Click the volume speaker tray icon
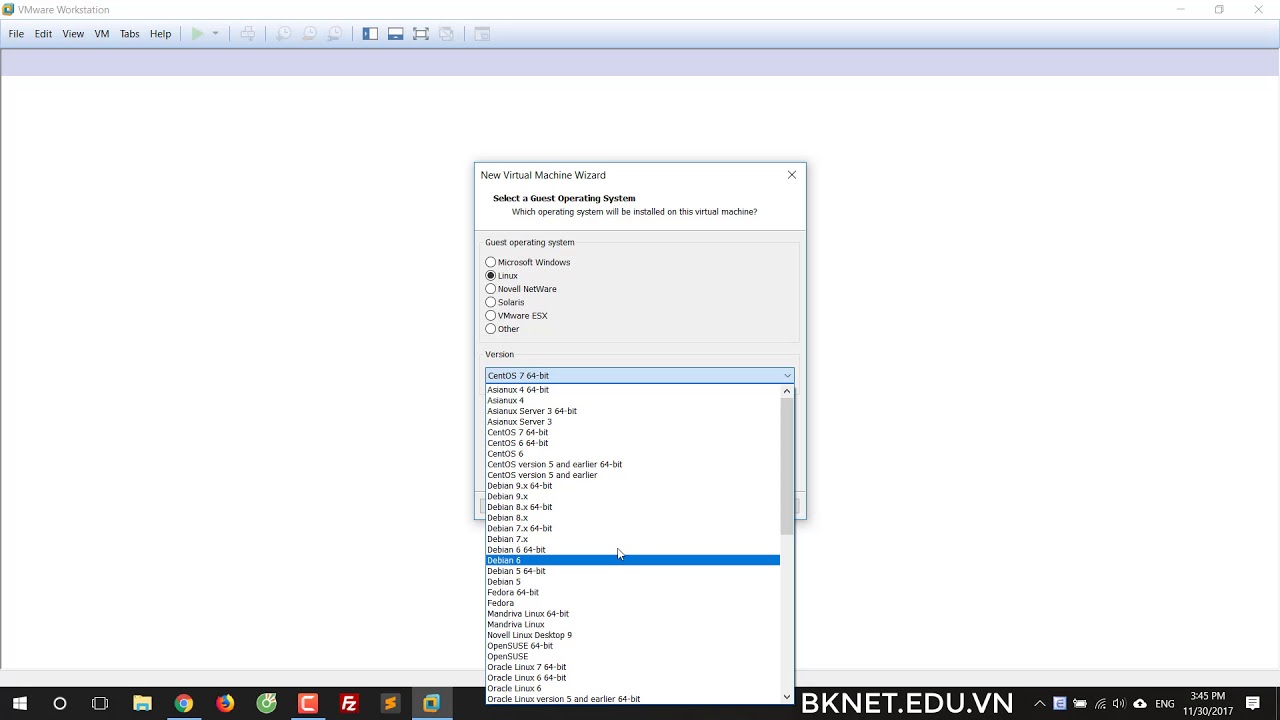 coord(1118,704)
